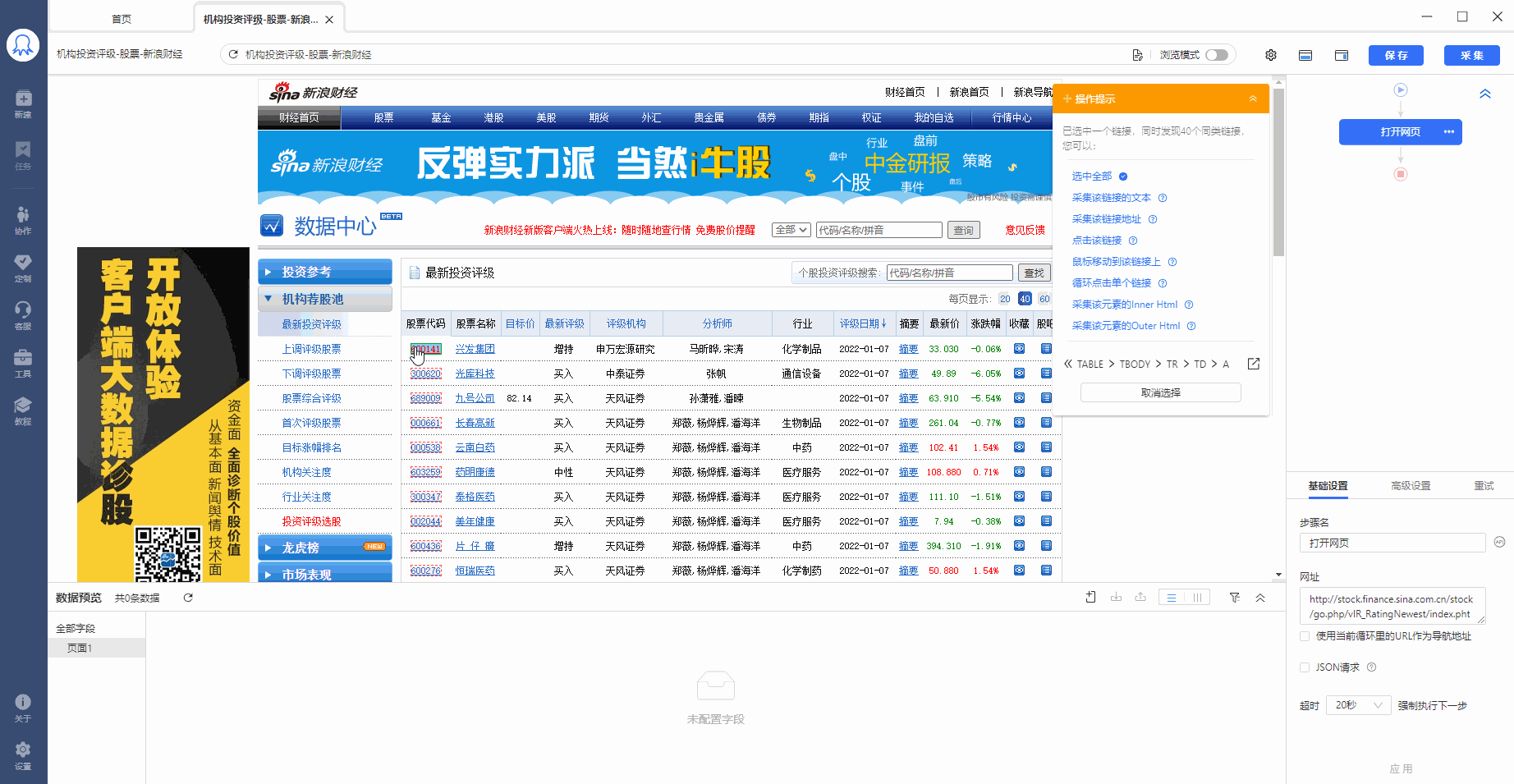The width and height of the screenshot is (1514, 784).
Task: Open the 工具 toolbox icon
Action: (23, 363)
